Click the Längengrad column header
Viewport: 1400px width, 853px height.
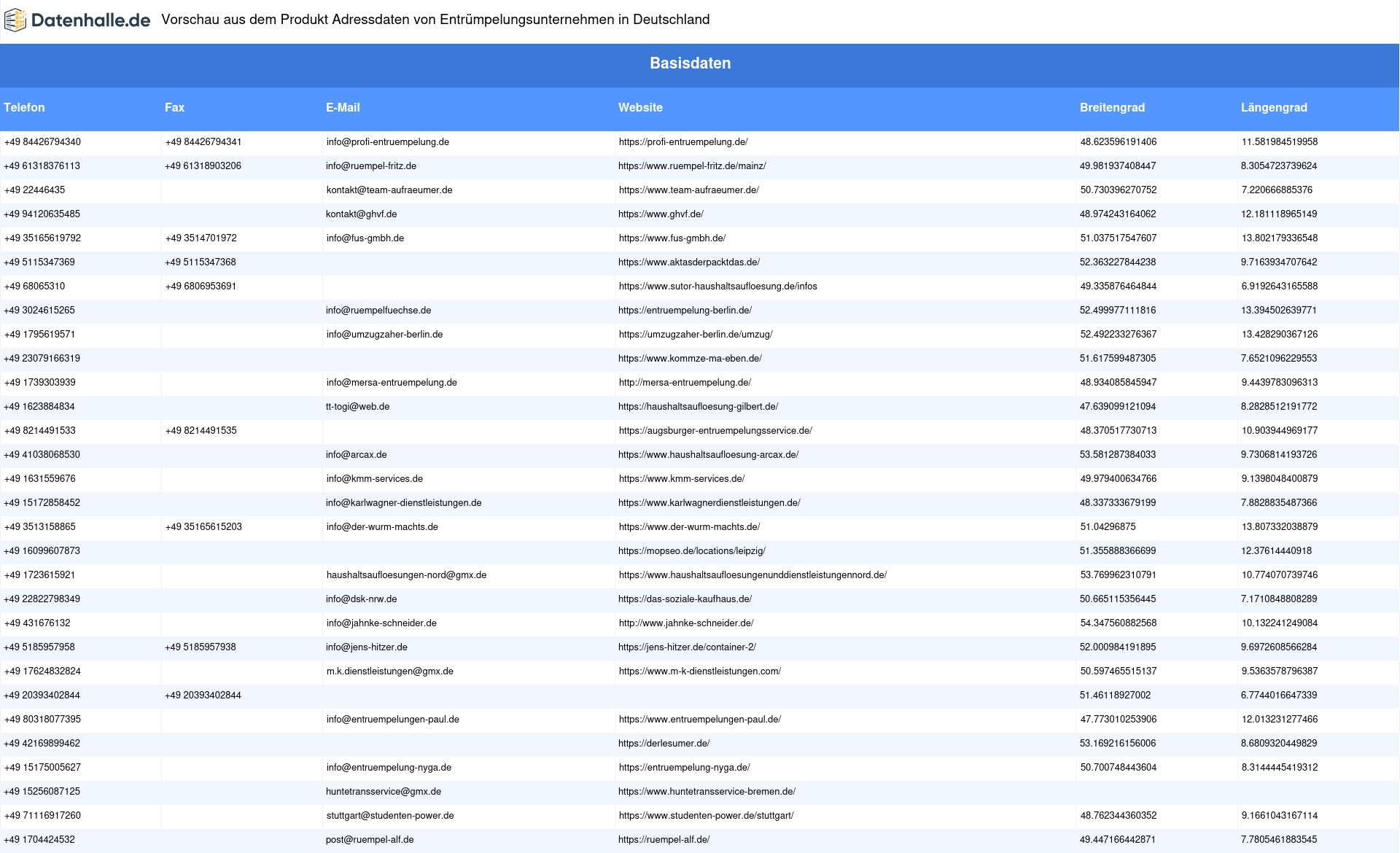coord(1274,107)
